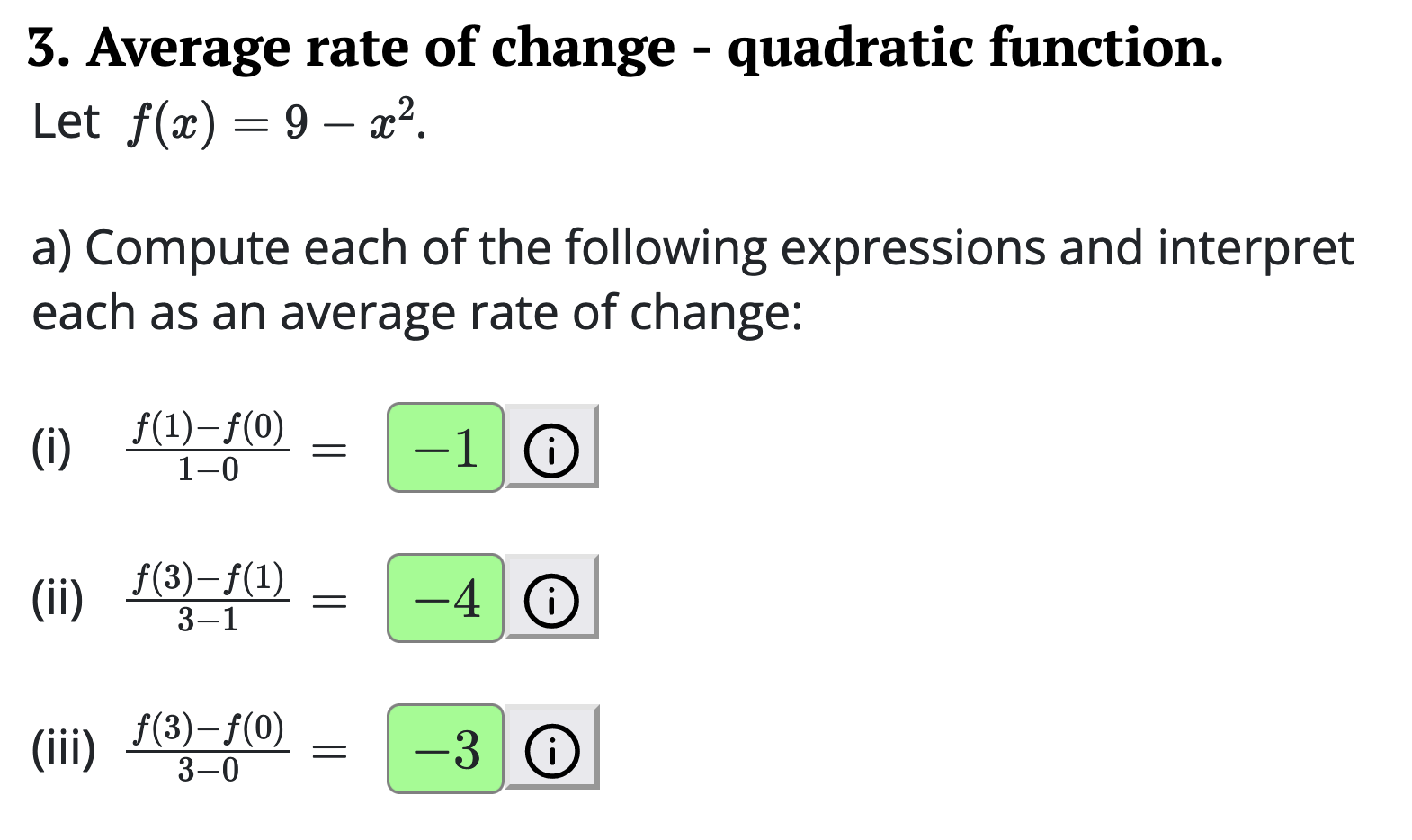
Task: Open the info icon beside answer −1
Action: [550, 447]
